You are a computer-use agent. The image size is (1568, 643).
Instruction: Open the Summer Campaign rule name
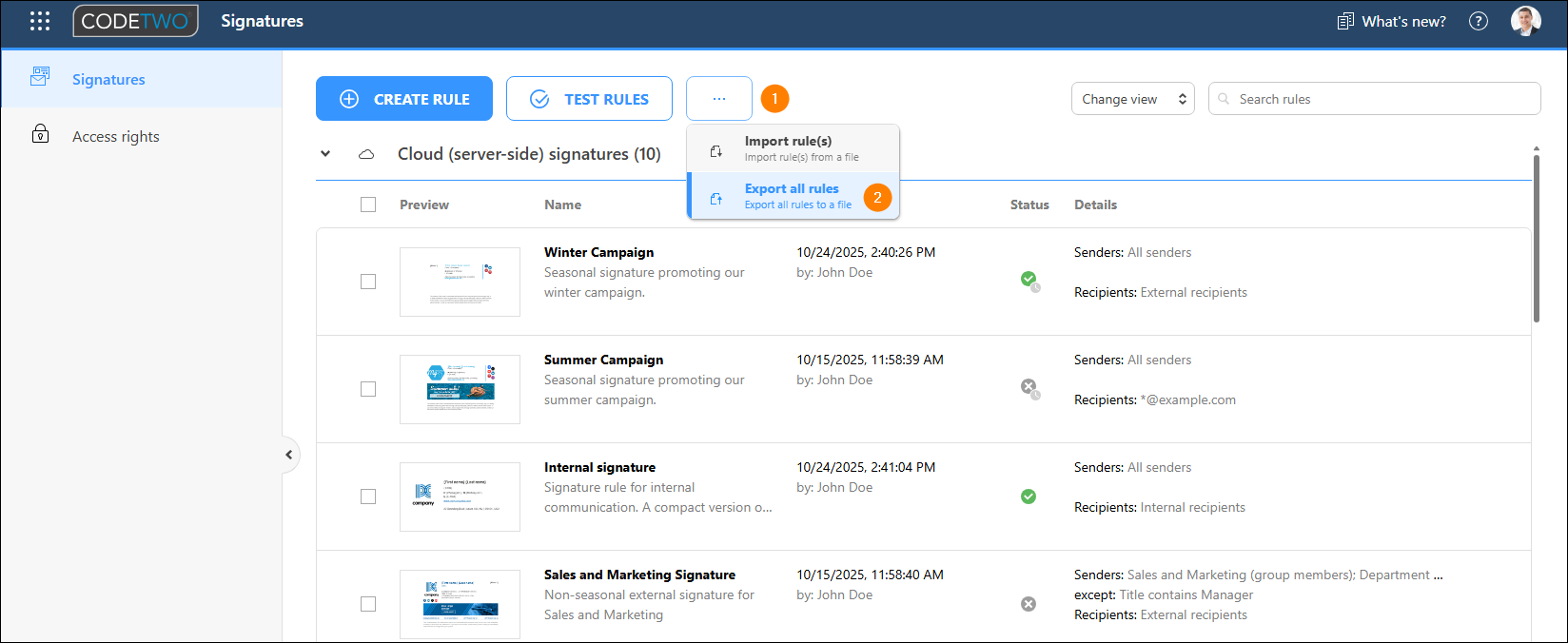tap(603, 360)
